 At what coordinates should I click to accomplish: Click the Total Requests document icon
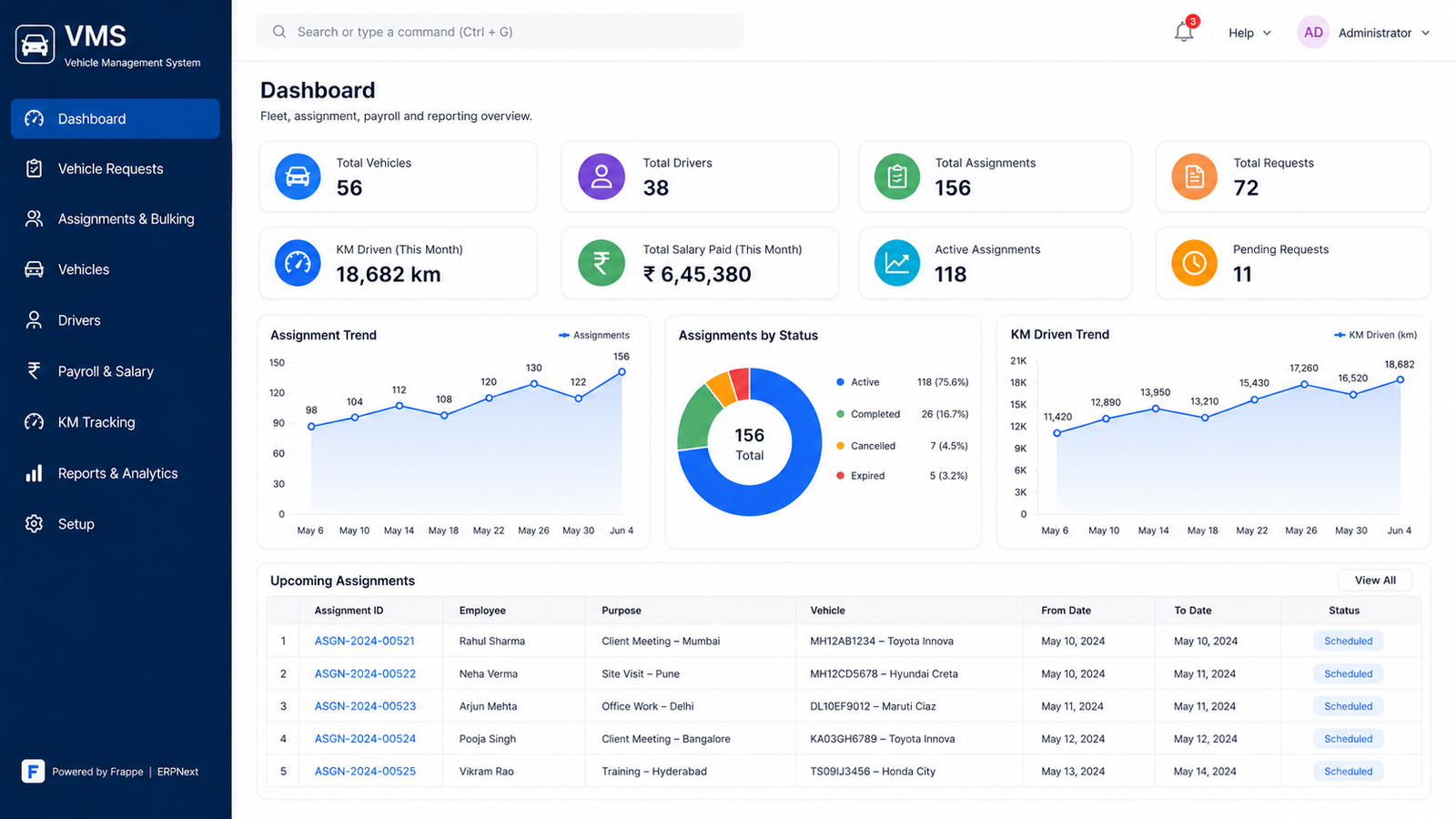[x=1194, y=177]
